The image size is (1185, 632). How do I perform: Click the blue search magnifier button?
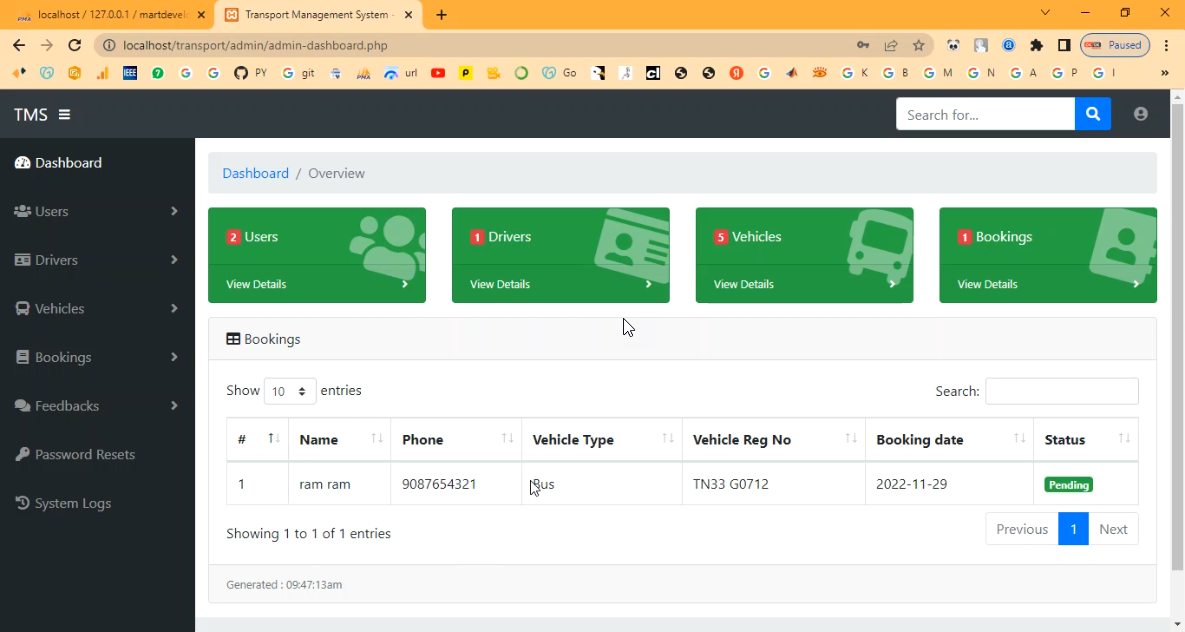pyautogui.click(x=1092, y=114)
